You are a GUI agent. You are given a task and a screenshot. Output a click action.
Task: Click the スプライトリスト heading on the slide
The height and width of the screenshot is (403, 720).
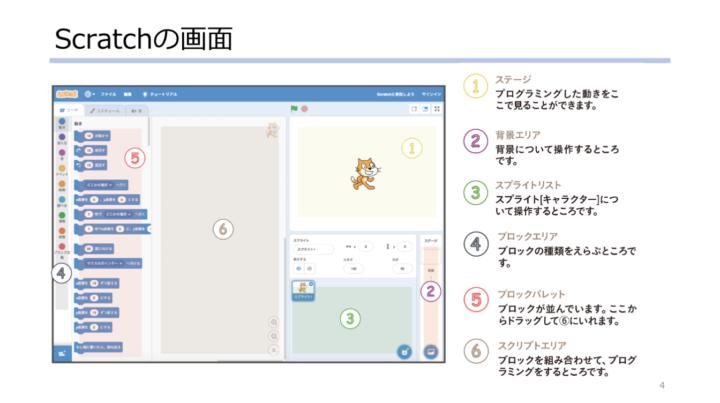tap(528, 185)
